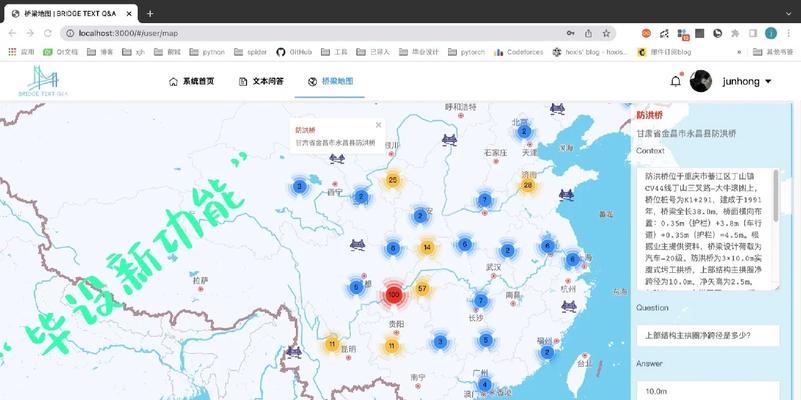The image size is (801, 400).
Task: Open the 其他书签 folder
Action: pos(773,52)
